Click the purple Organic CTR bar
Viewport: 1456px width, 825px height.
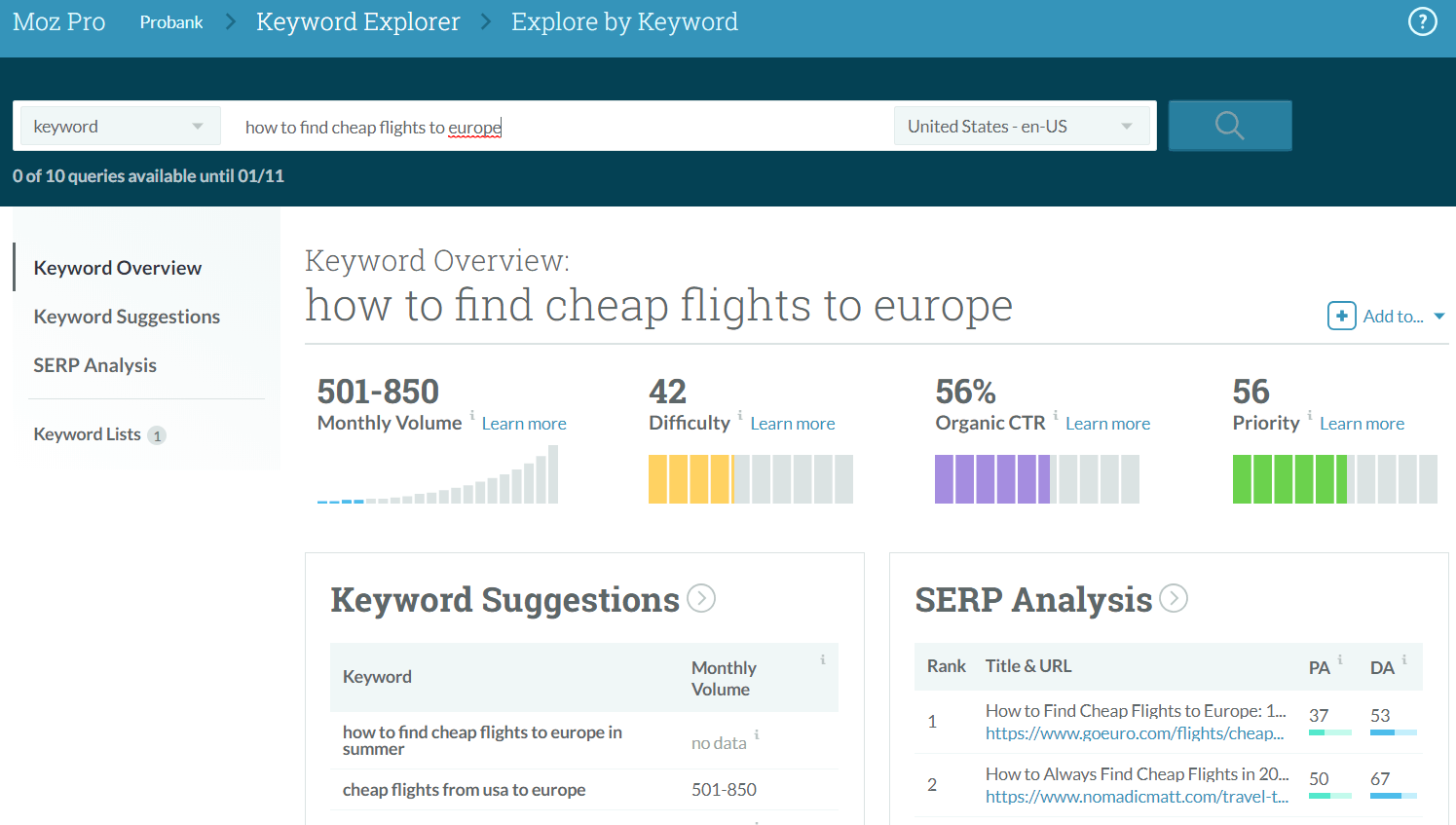1037,479
